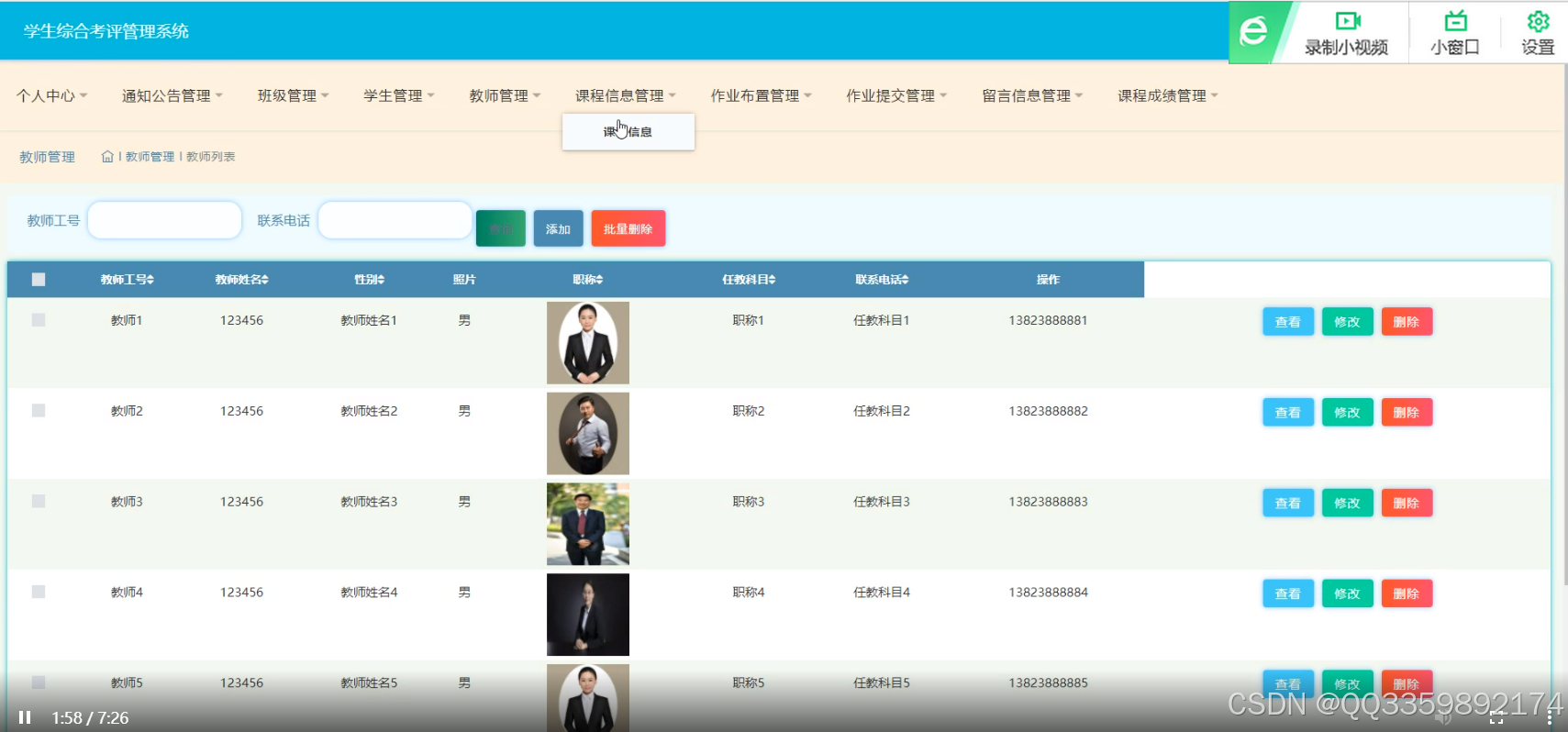The image size is (1568, 732).
Task: Click 删除 for the 教师4 row
Action: pyautogui.click(x=1407, y=593)
